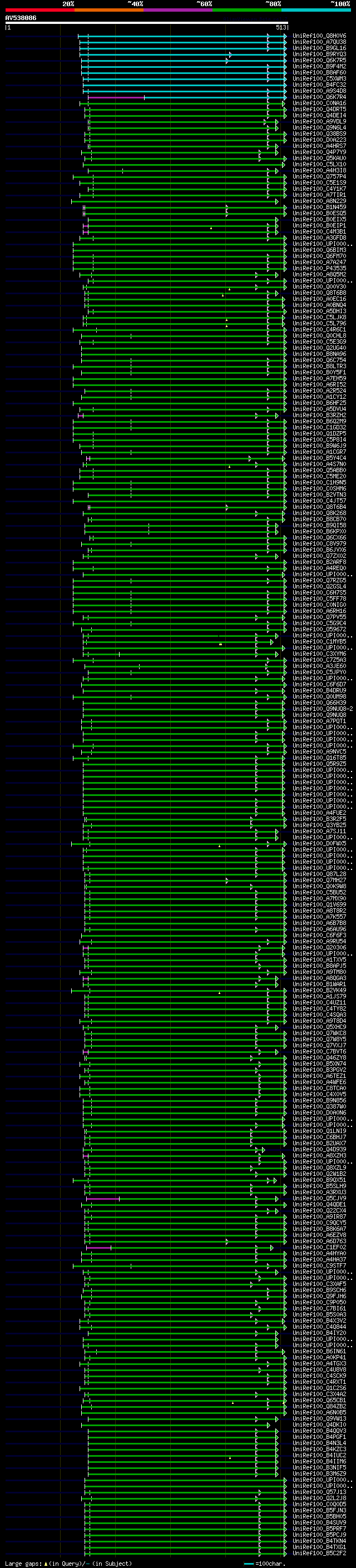Image resolution: width=356 pixels, height=1568 pixels.
Task: Select the UniRef100_C5LX10 label
Action: (319, 164)
